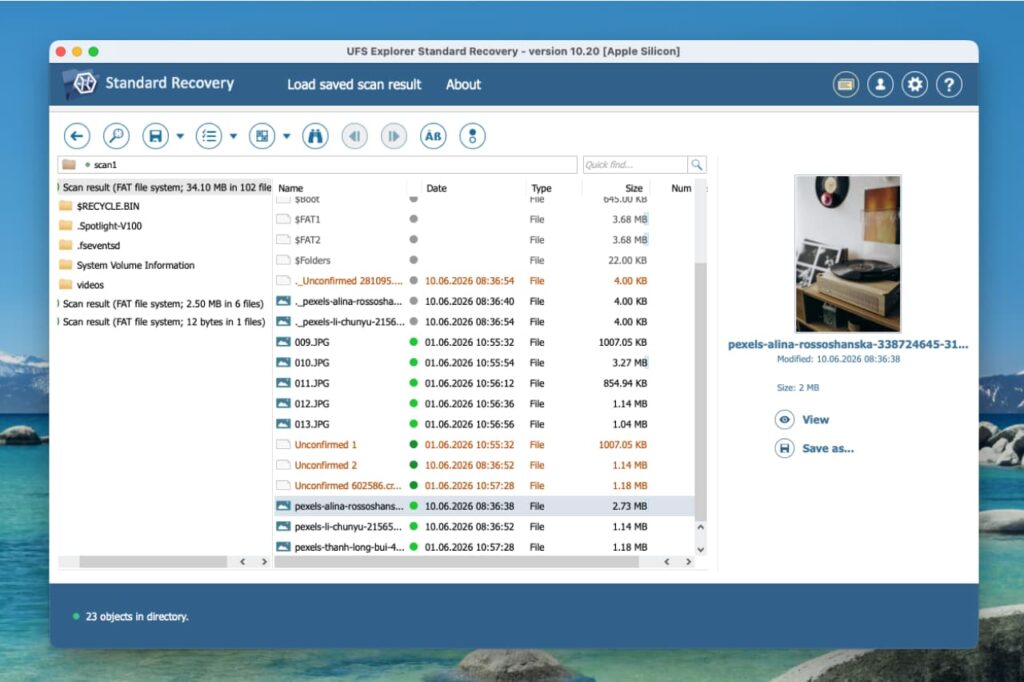Screen dimensions: 1024x682
Task: Open the storage drive icon in header
Action: point(846,84)
